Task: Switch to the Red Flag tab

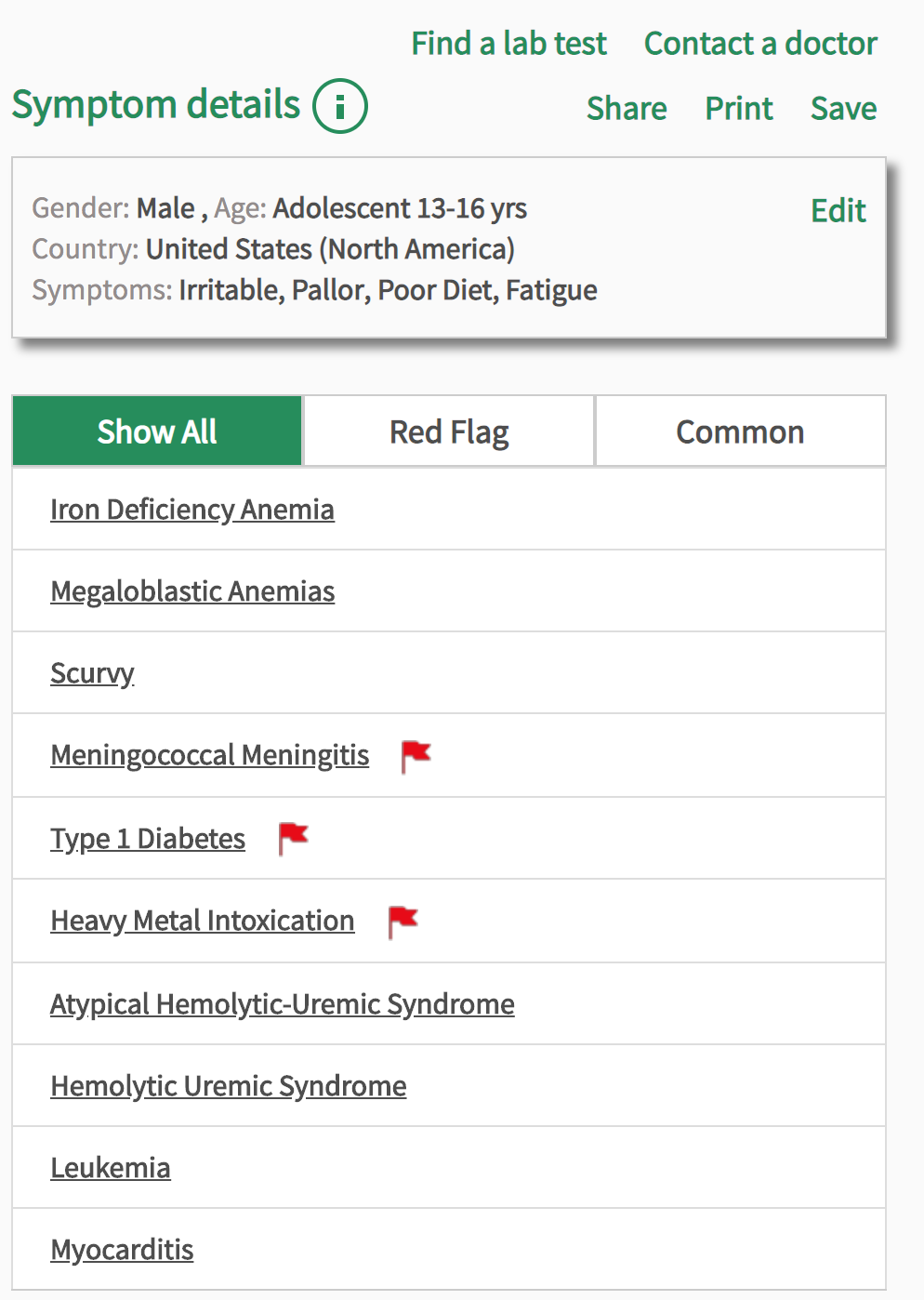Action: tap(448, 431)
